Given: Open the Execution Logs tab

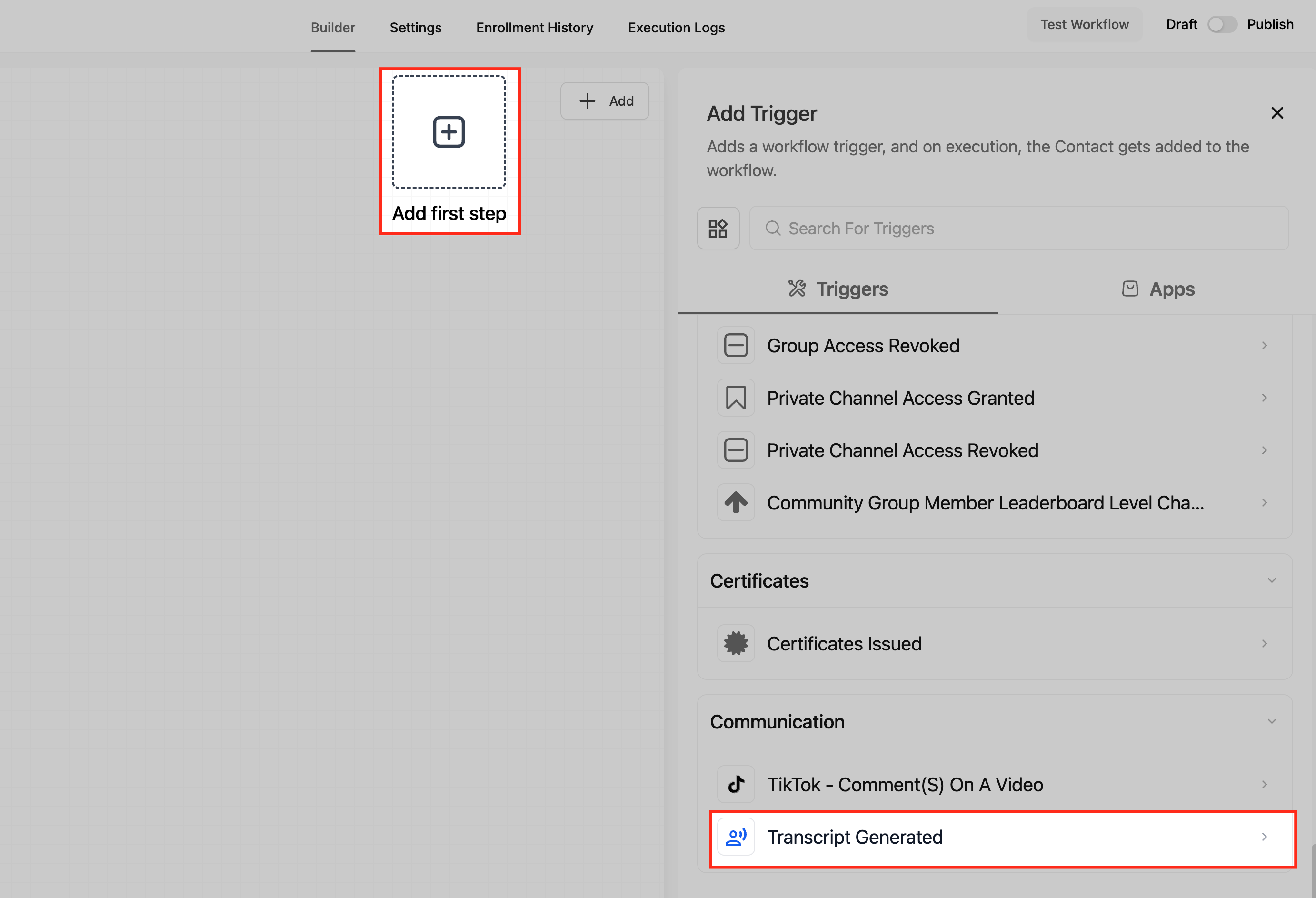Looking at the screenshot, I should coord(676,27).
